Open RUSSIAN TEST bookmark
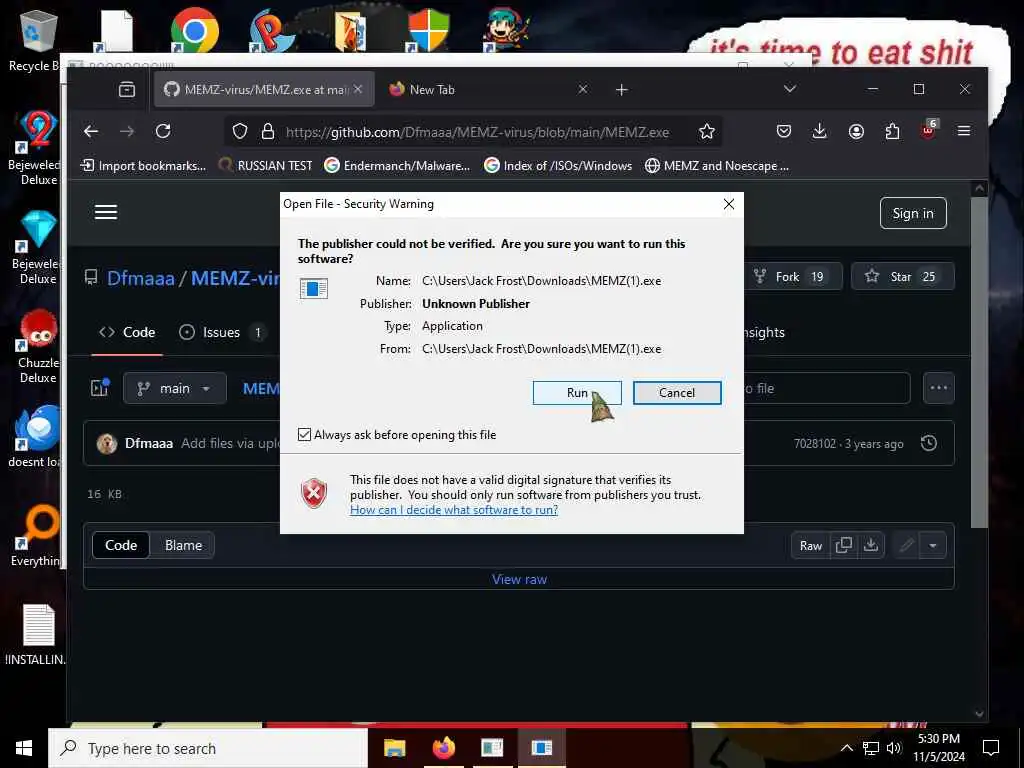The image size is (1024, 768). [265, 166]
